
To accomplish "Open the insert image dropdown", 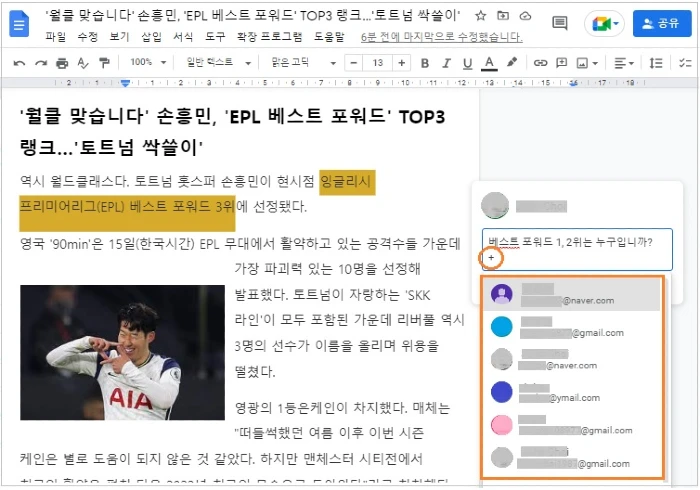I will pos(587,63).
